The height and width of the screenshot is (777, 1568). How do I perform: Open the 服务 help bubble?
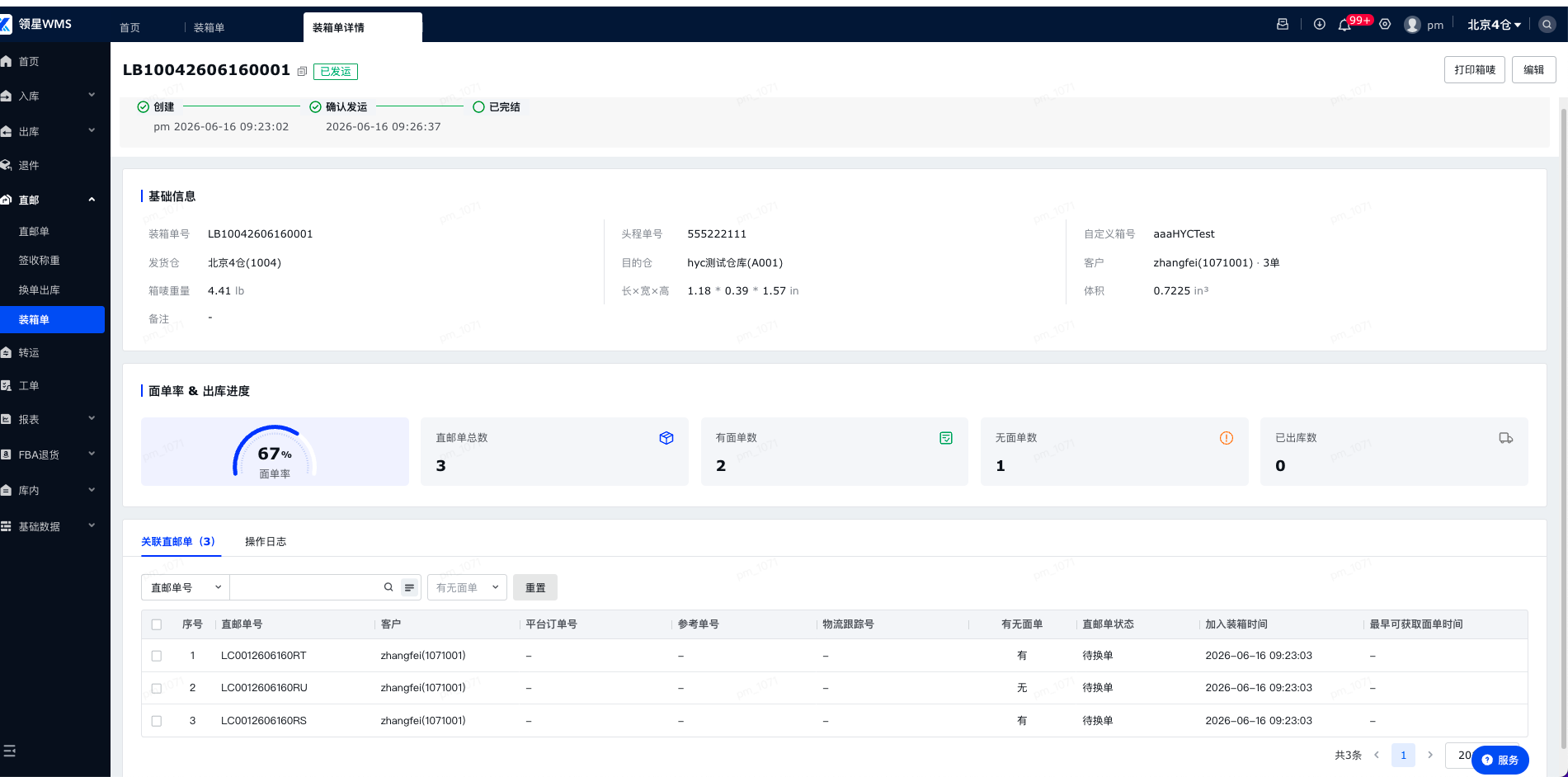click(1500, 760)
